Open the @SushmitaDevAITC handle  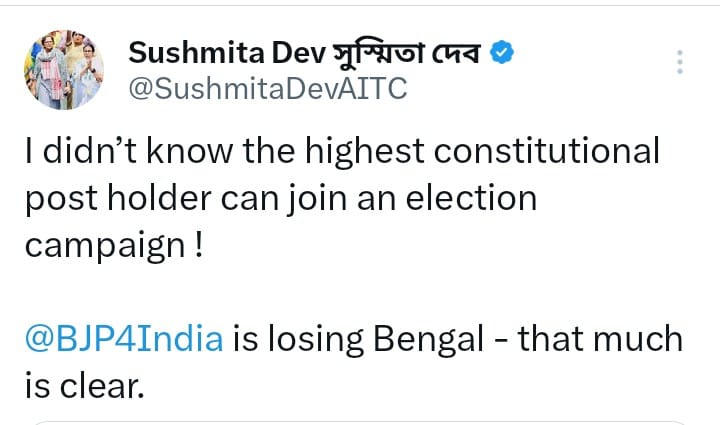click(268, 89)
